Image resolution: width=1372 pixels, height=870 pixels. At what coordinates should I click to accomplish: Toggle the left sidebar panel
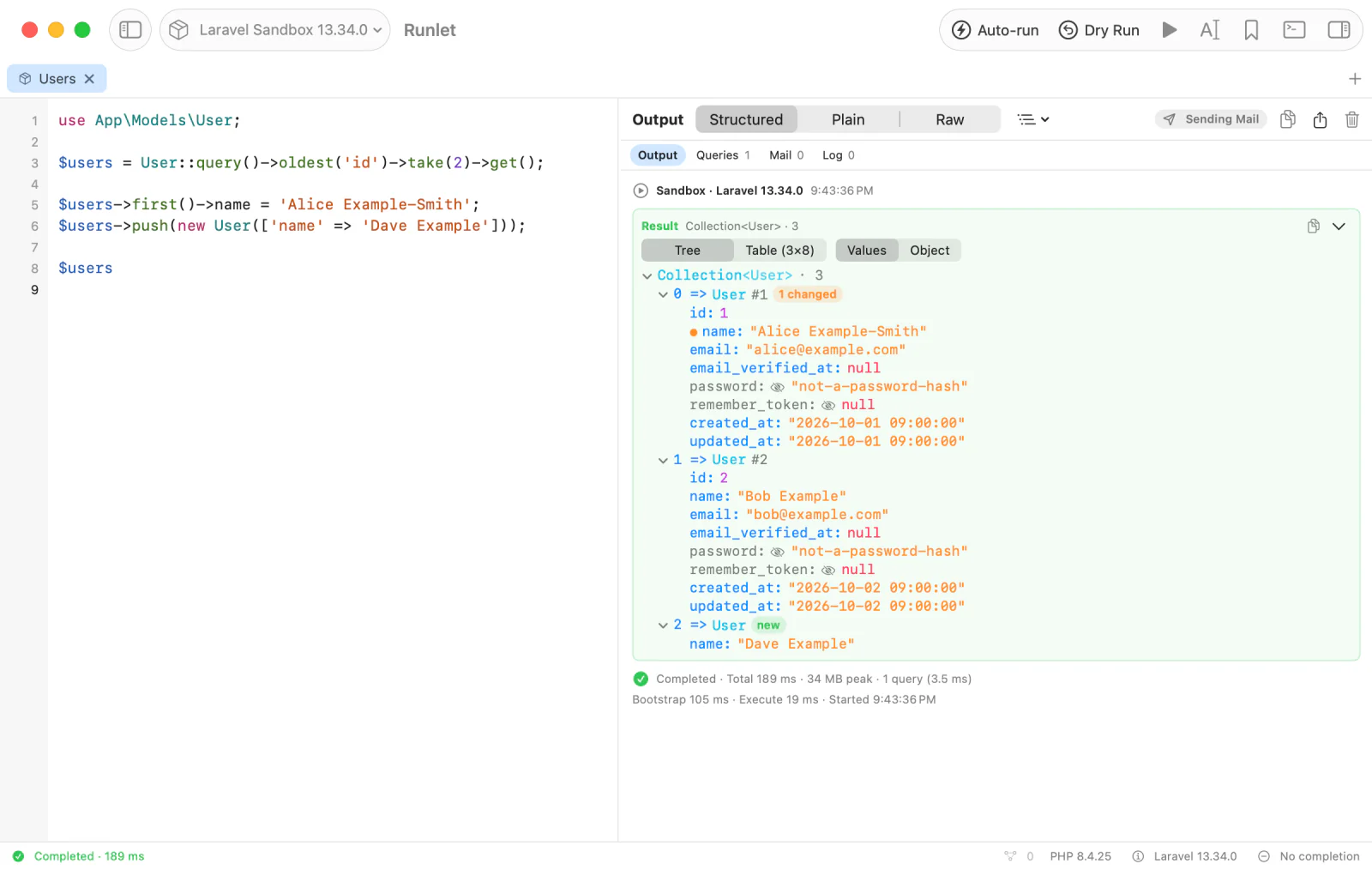tap(130, 30)
